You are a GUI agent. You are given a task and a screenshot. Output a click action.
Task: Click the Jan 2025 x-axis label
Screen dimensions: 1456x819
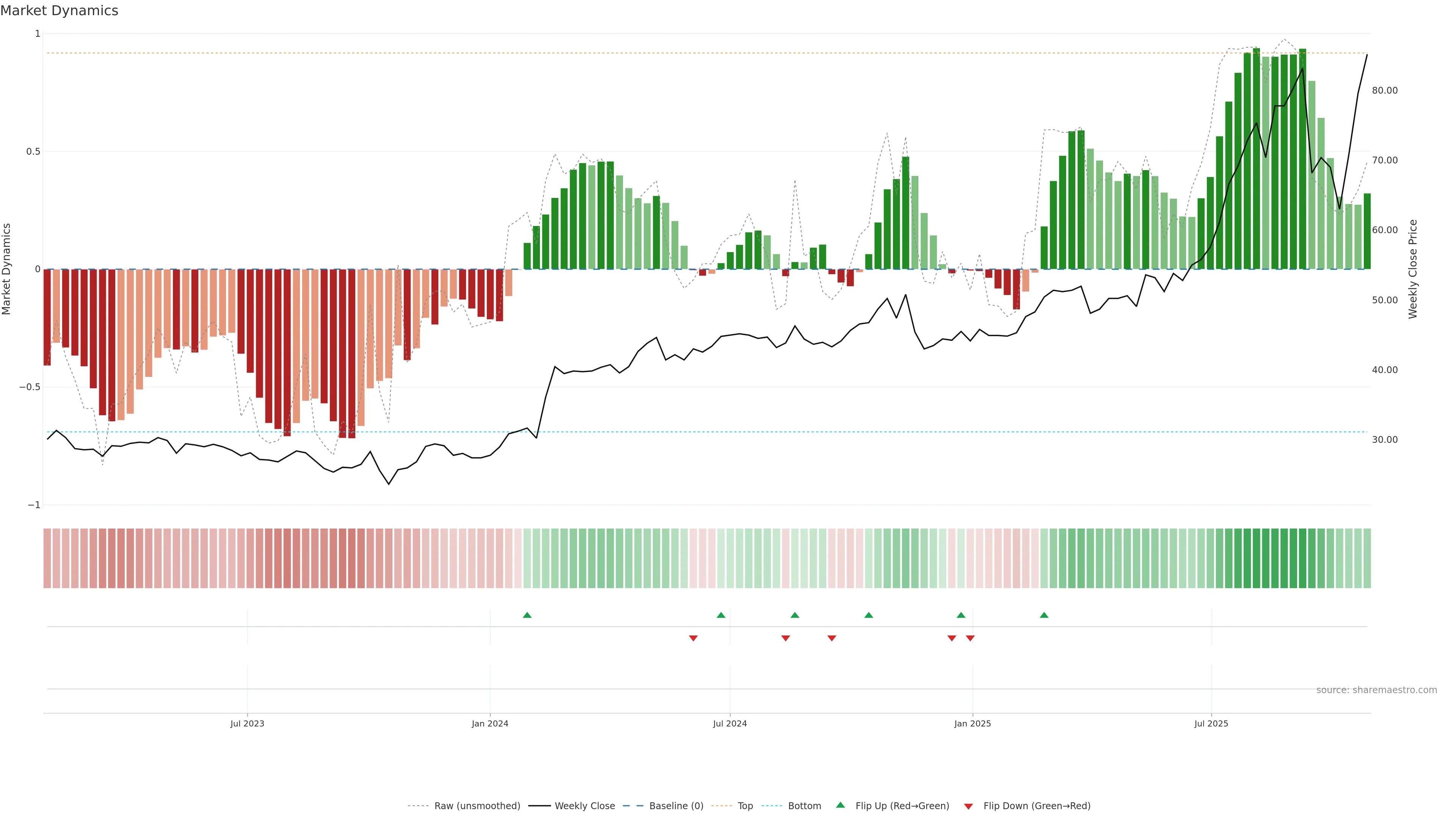972,723
